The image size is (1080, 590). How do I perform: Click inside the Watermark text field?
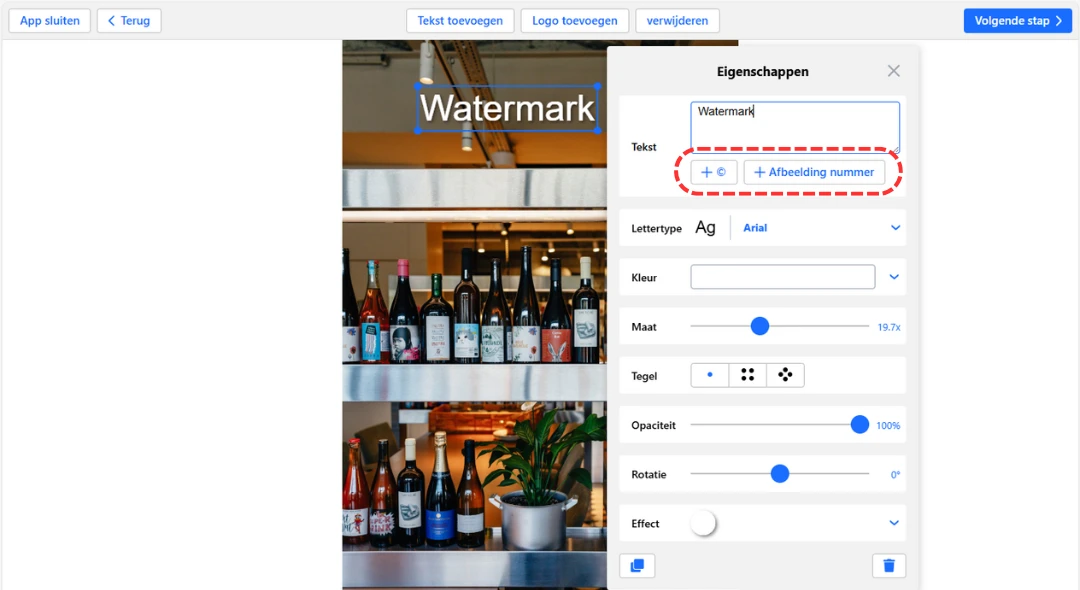[x=795, y=120]
